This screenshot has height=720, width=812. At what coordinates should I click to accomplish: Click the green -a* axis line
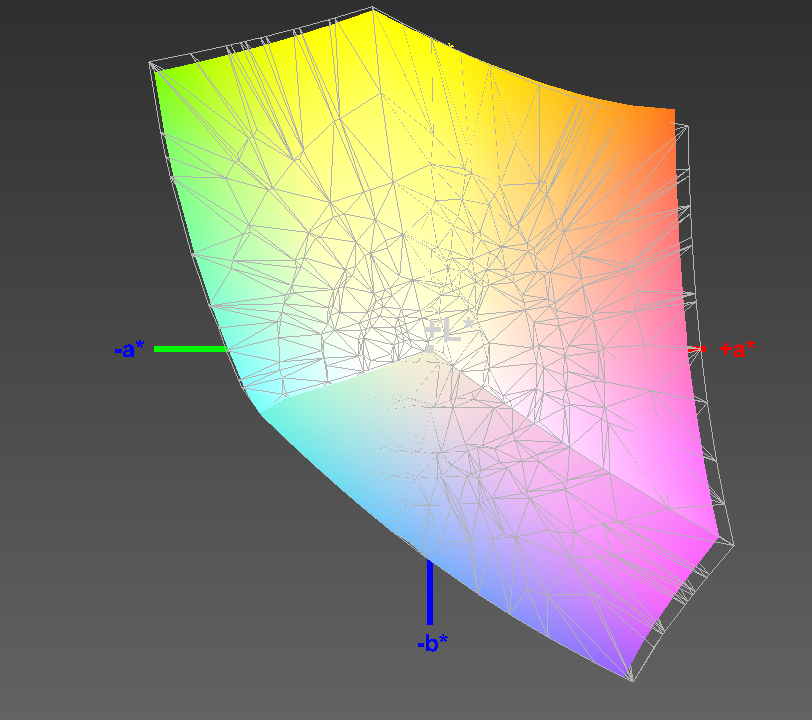pos(191,349)
